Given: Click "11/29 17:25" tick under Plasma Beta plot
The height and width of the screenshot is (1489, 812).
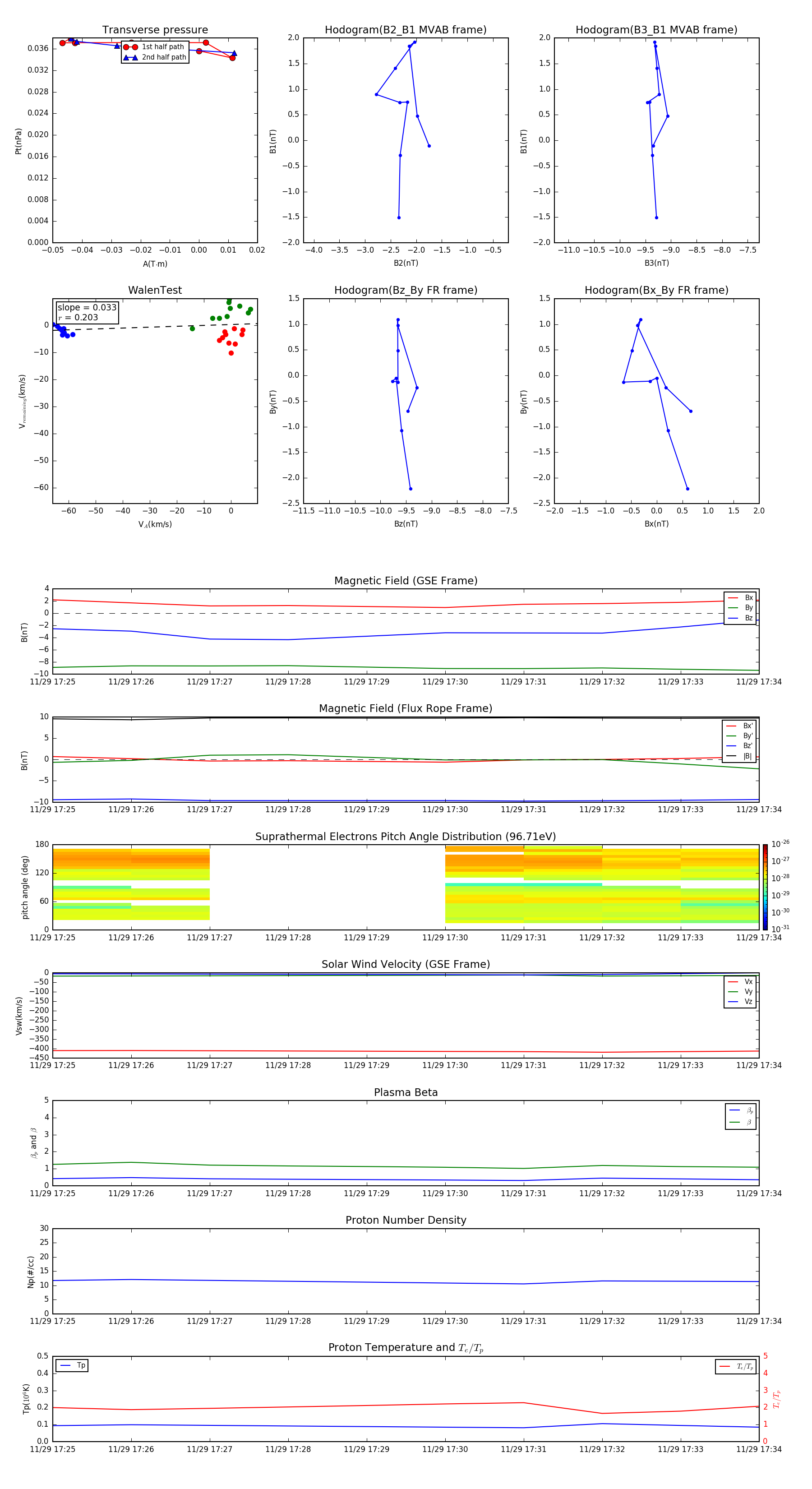Looking at the screenshot, I should [x=53, y=1193].
